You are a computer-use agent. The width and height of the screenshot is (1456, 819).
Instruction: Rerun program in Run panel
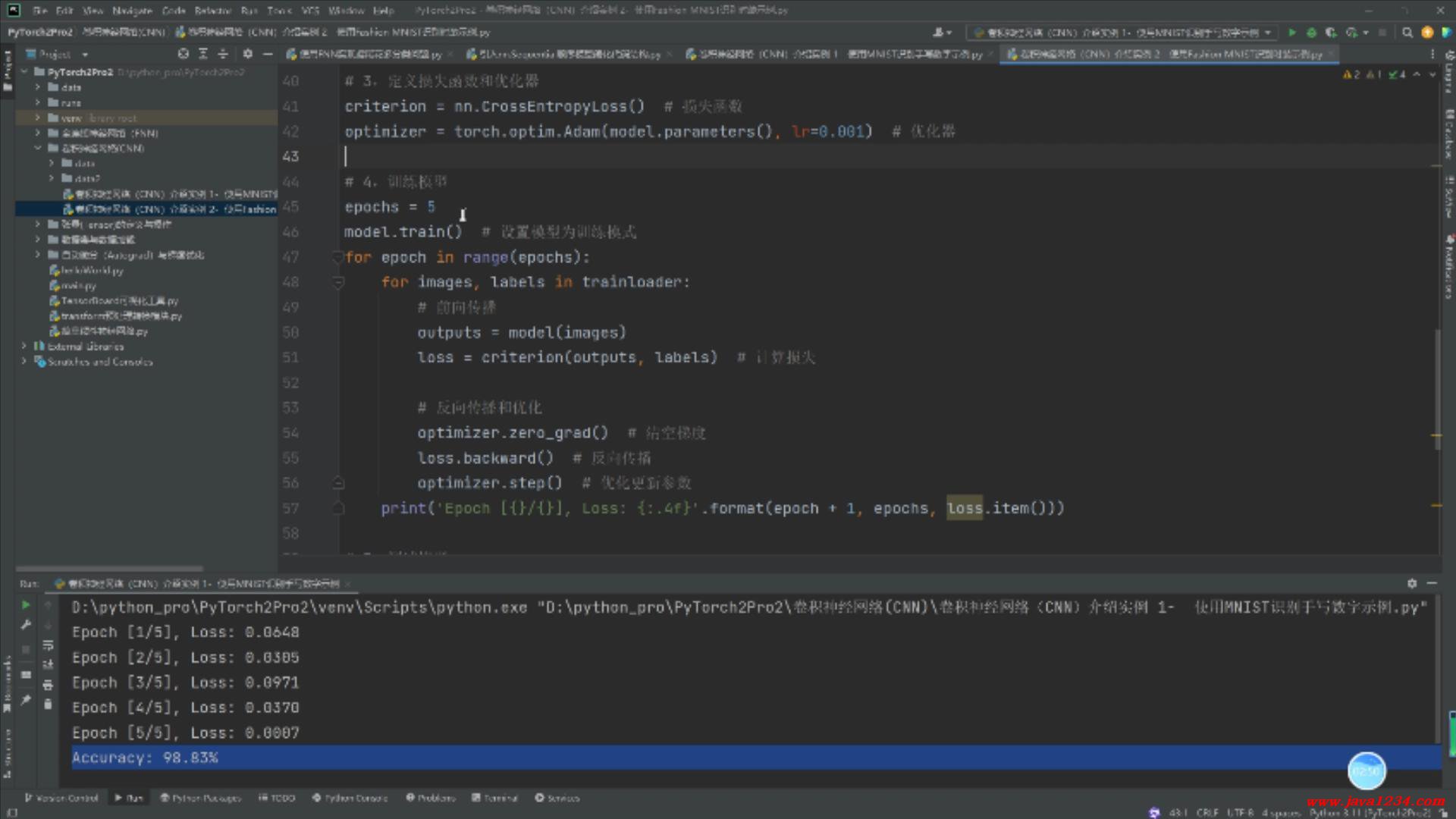(x=25, y=605)
